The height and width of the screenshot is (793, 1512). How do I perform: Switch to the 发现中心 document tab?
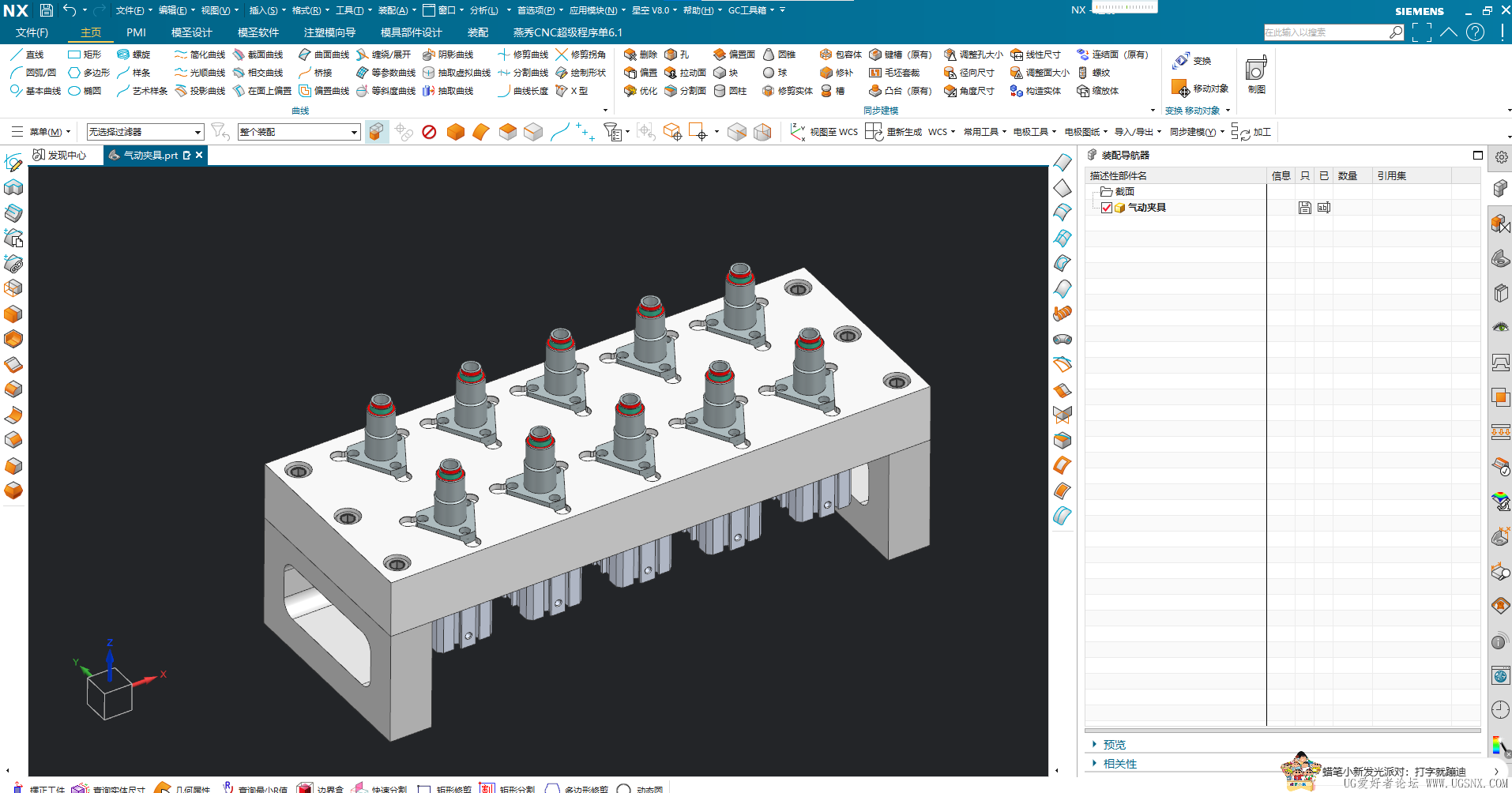[60, 155]
